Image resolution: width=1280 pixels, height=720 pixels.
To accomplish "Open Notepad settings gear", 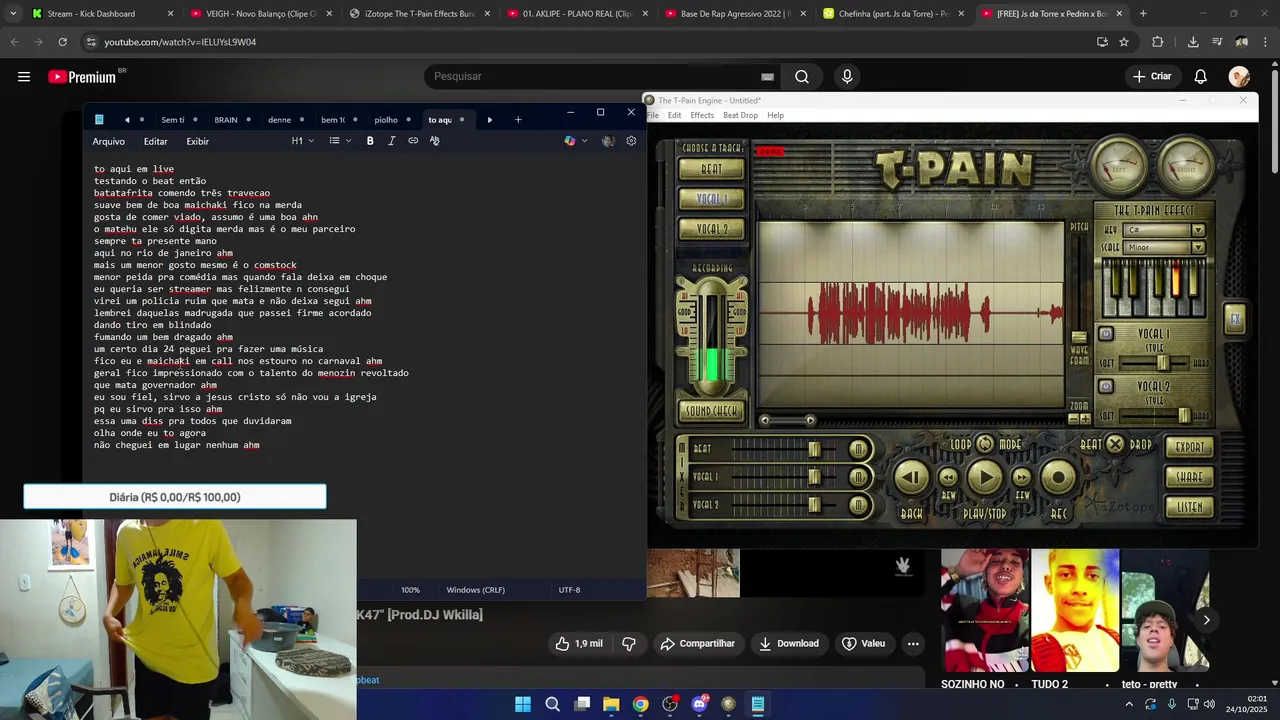I will pyautogui.click(x=631, y=141).
